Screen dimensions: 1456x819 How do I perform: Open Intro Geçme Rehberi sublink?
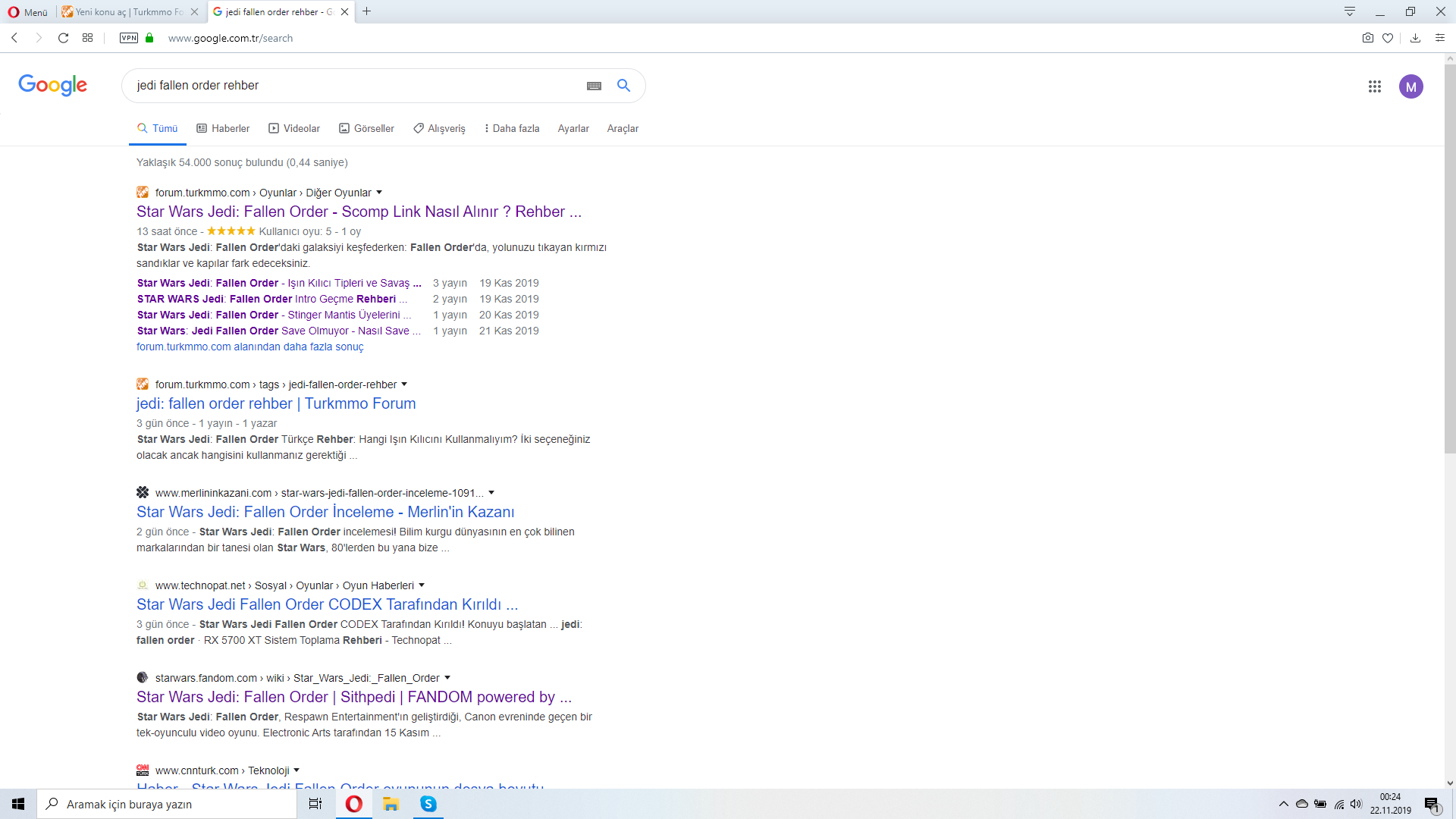(x=272, y=299)
